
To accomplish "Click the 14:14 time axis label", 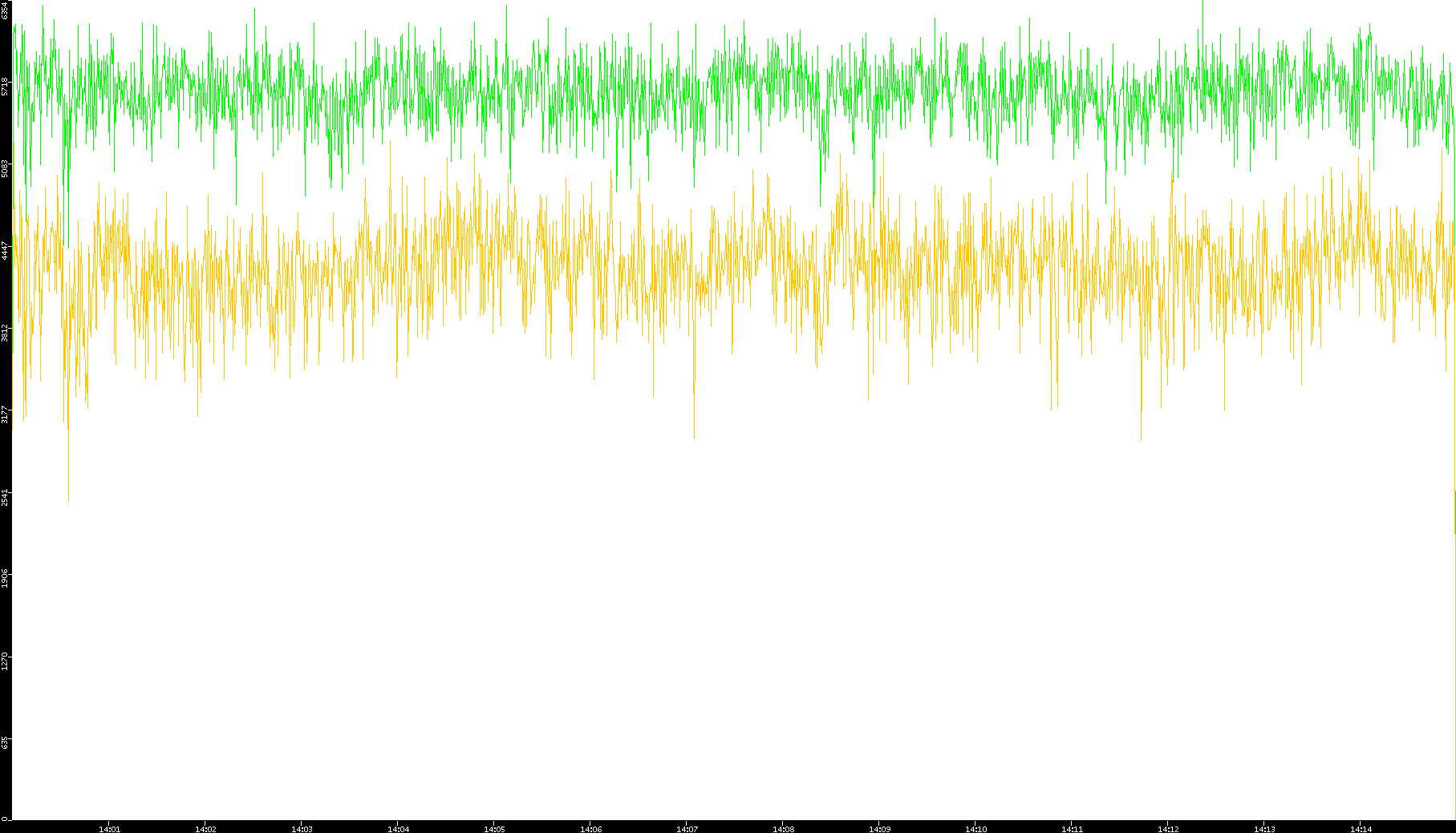I will 1361,829.
